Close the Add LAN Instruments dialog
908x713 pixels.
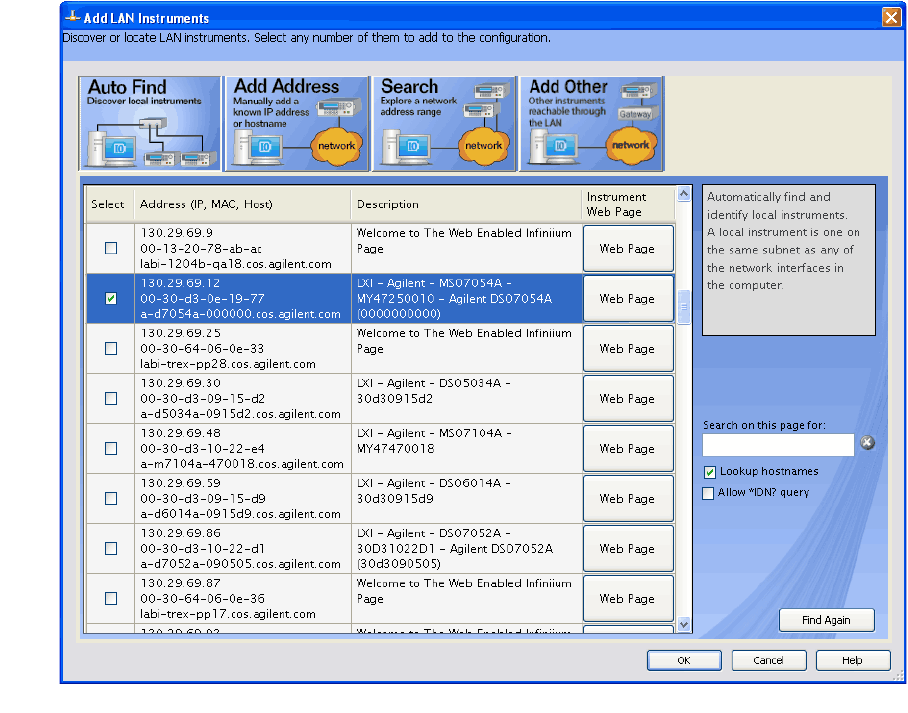click(890, 17)
